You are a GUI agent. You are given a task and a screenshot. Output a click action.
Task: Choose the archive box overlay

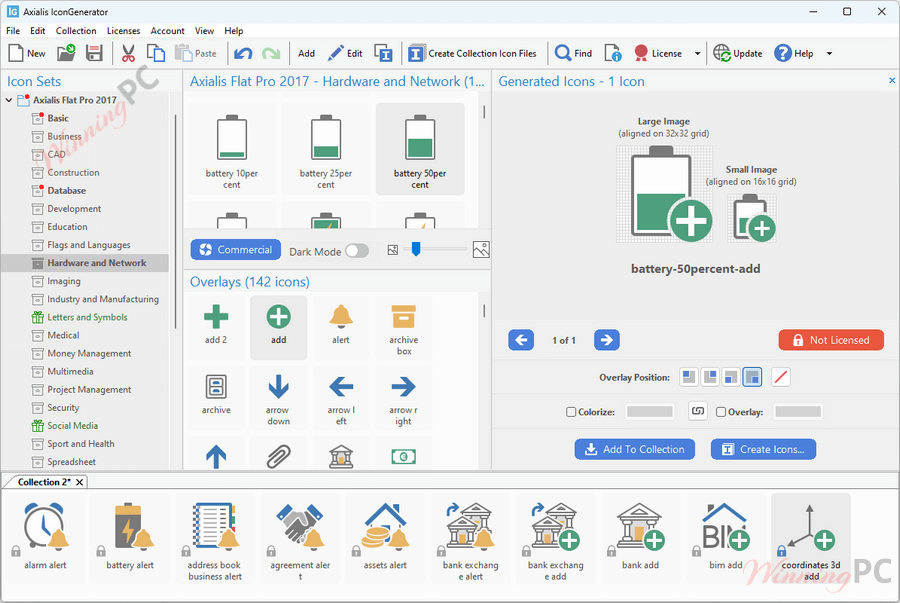(x=404, y=329)
